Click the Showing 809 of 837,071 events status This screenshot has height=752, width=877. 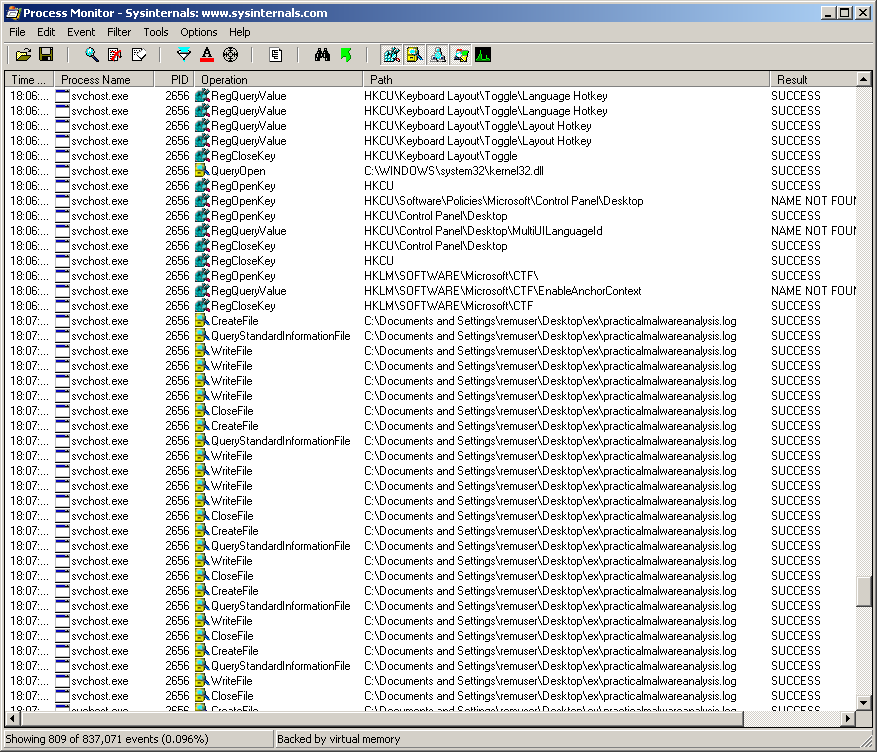coord(107,739)
